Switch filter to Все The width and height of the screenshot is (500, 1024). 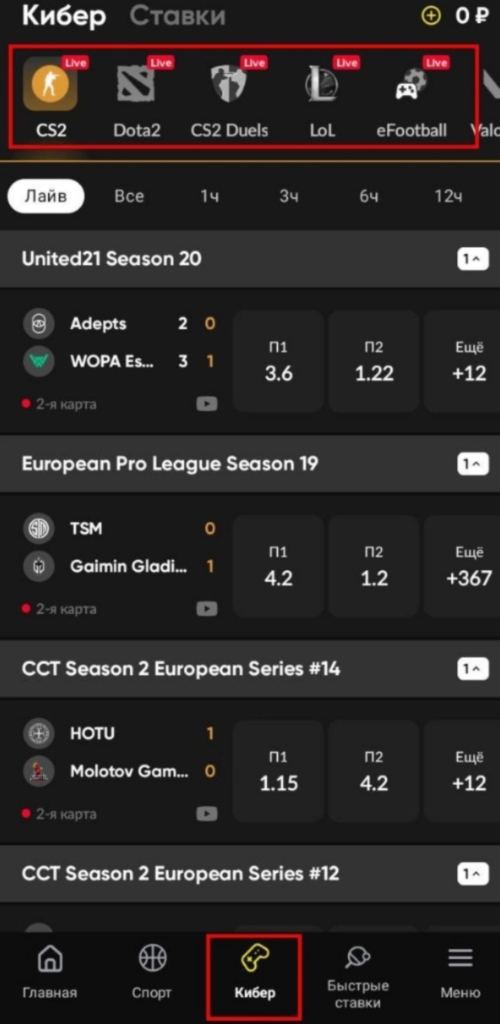point(129,197)
